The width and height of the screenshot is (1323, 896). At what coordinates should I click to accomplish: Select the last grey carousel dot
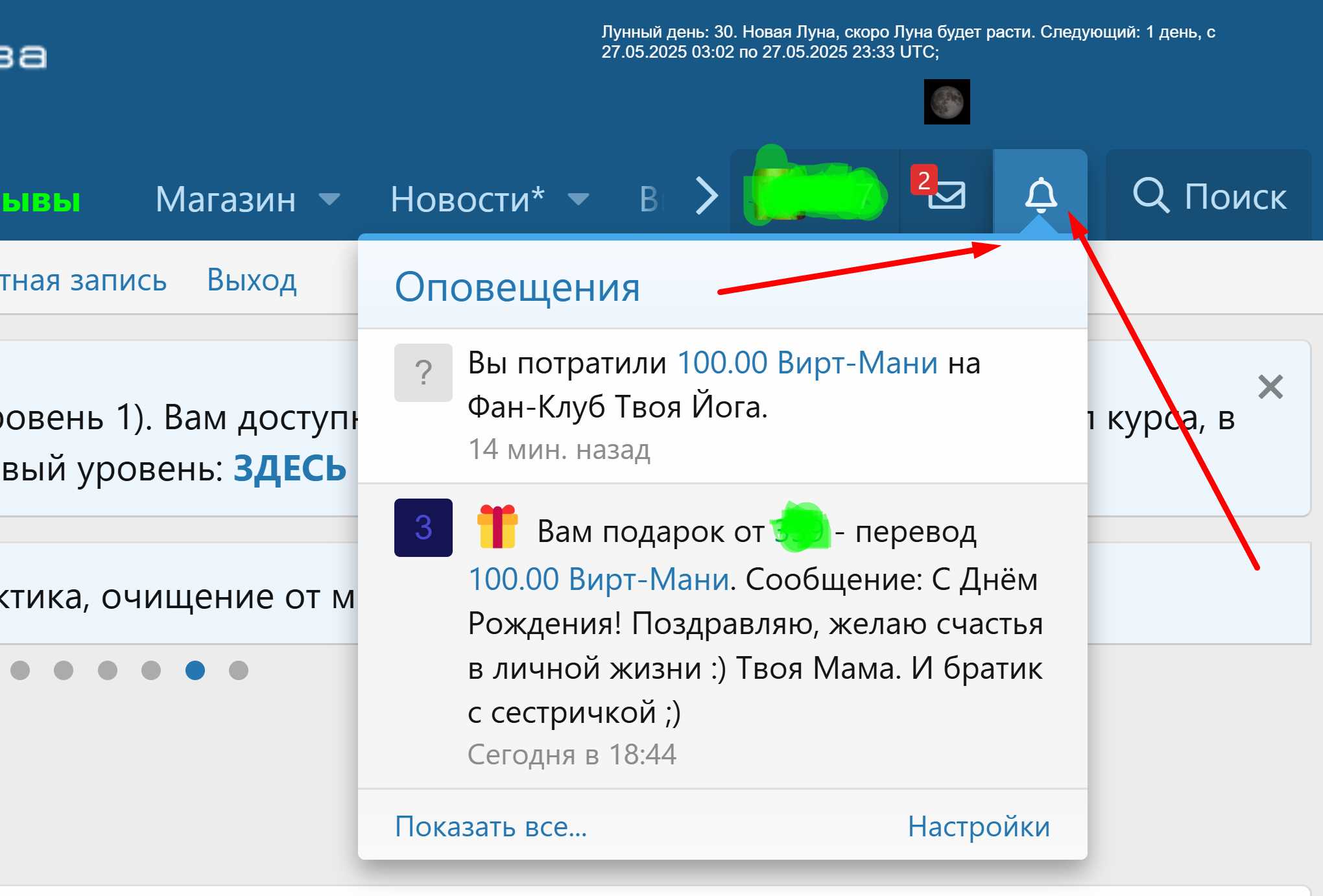(239, 670)
